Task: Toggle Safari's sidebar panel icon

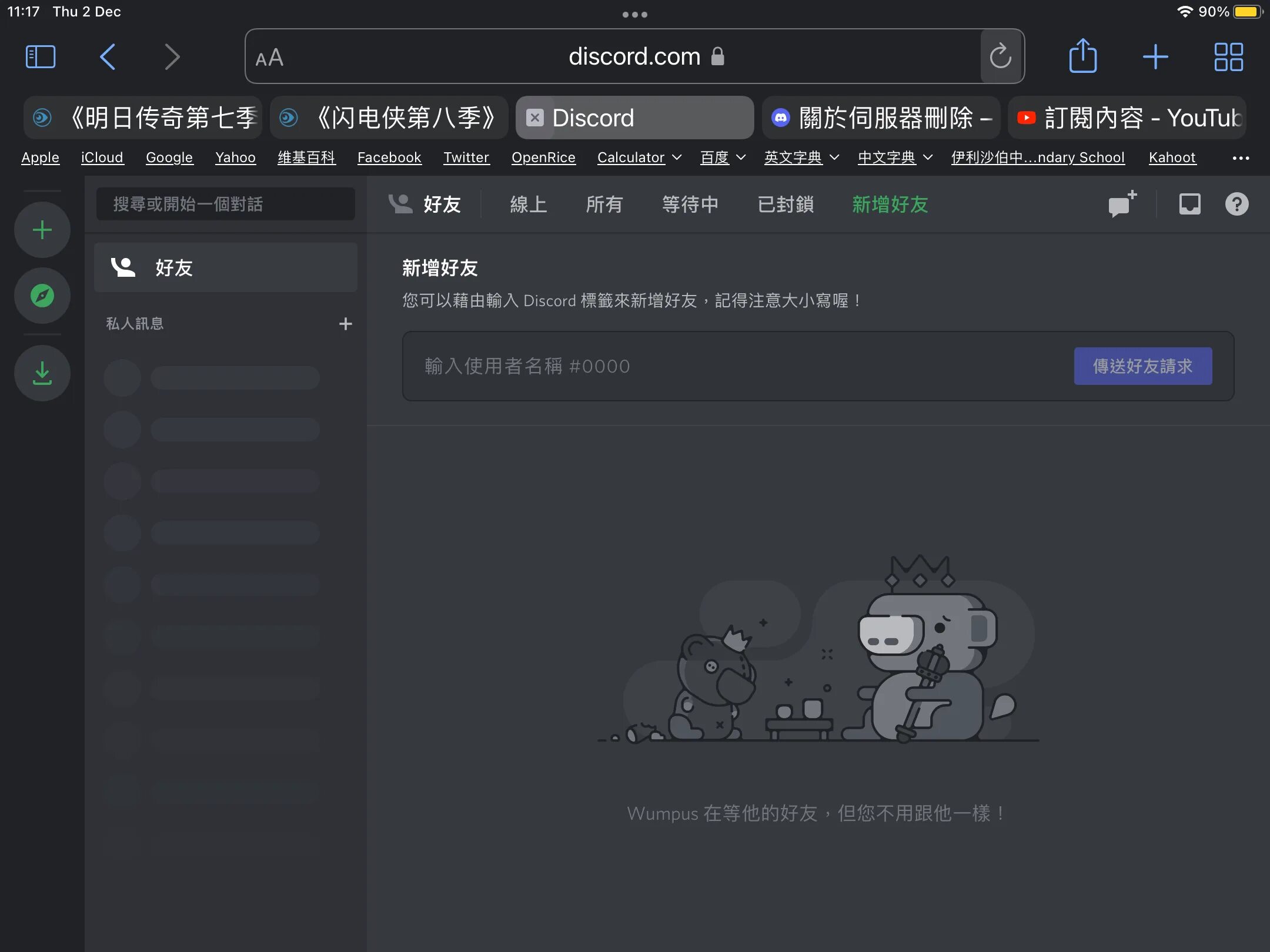Action: pos(41,57)
